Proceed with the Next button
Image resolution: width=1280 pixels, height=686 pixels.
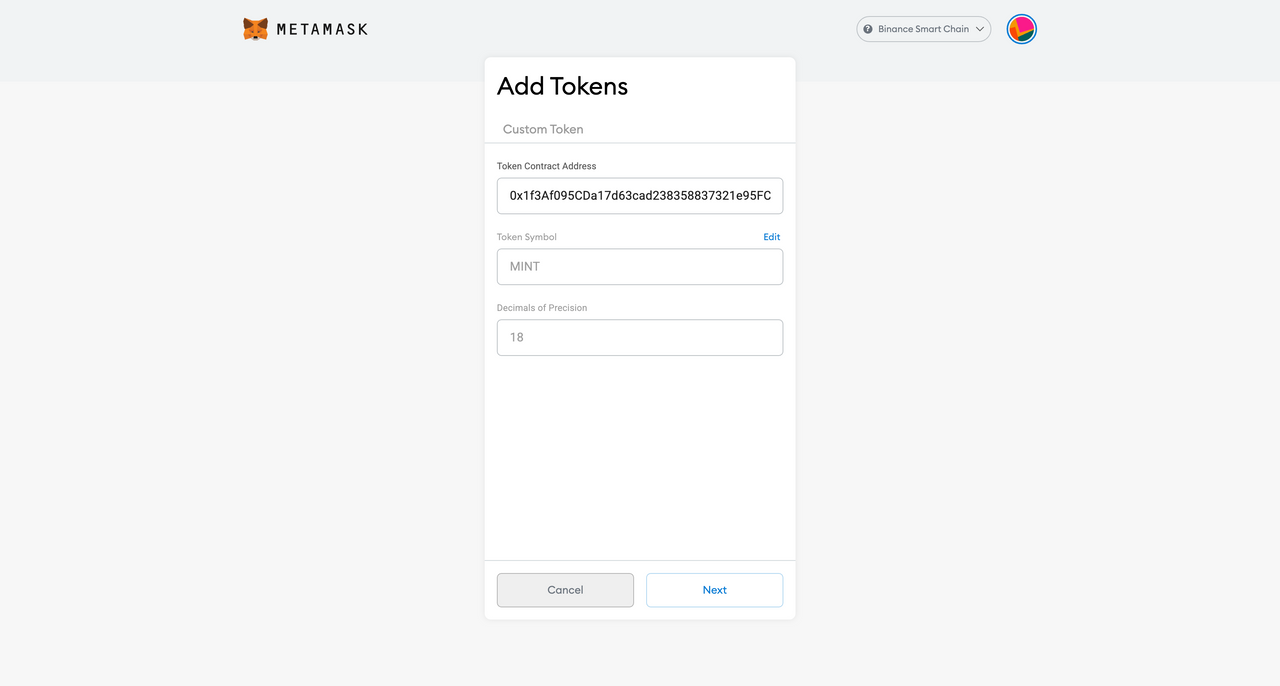tap(714, 590)
